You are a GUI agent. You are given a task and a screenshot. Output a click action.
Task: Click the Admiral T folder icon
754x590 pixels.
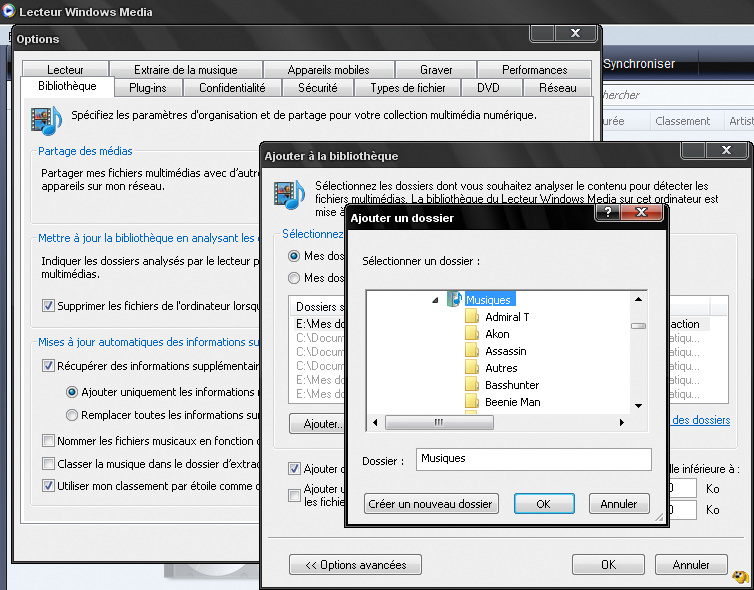pyautogui.click(x=472, y=317)
